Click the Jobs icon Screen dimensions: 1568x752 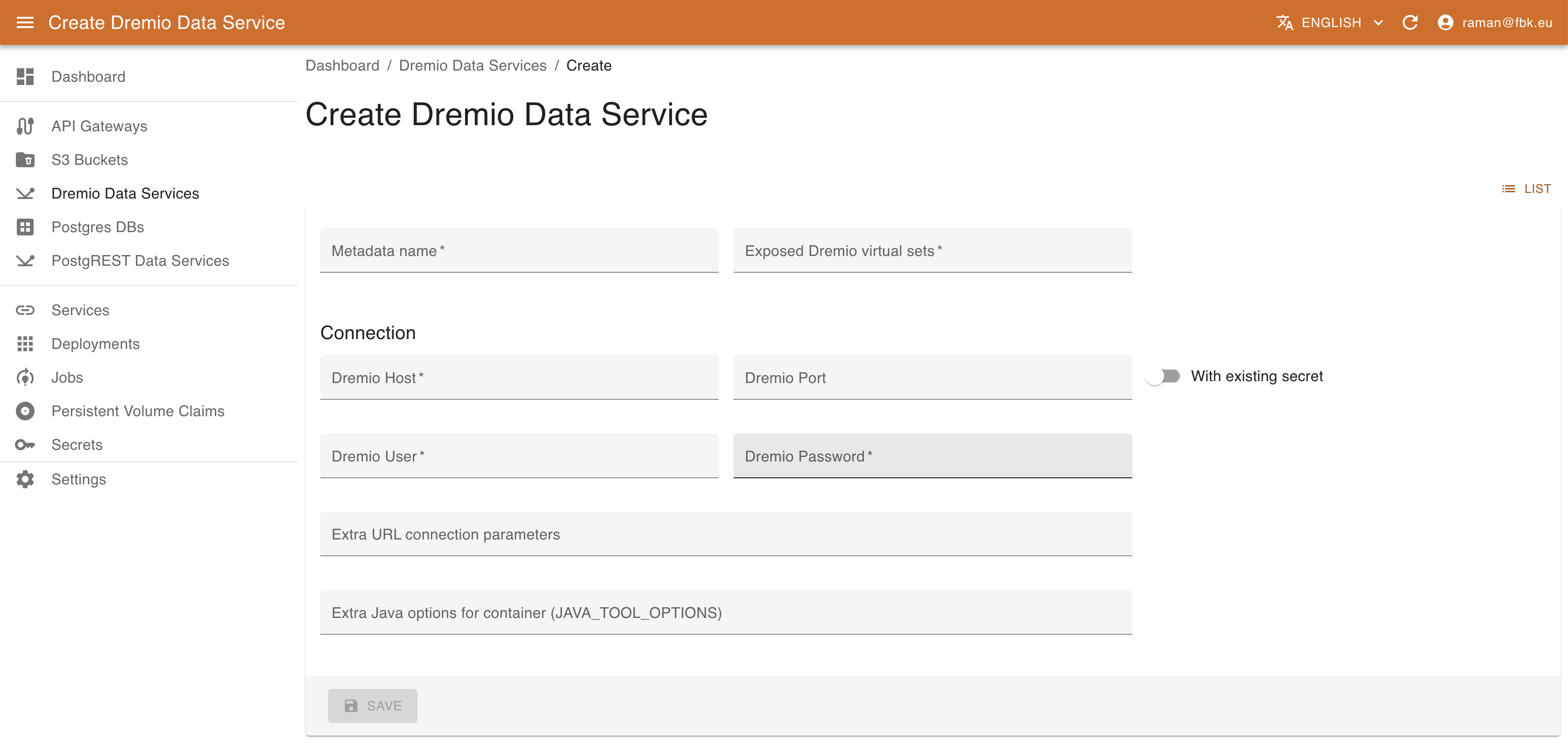[x=25, y=377]
